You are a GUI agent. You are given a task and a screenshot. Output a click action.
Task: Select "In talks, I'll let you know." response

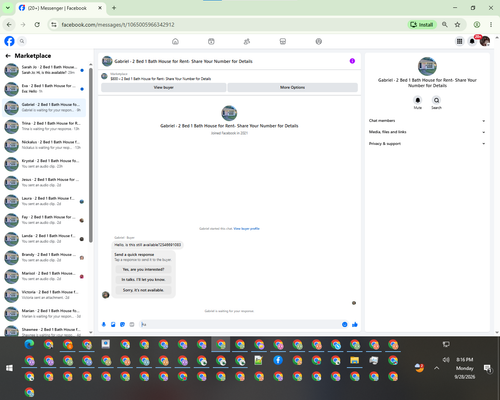click(143, 280)
